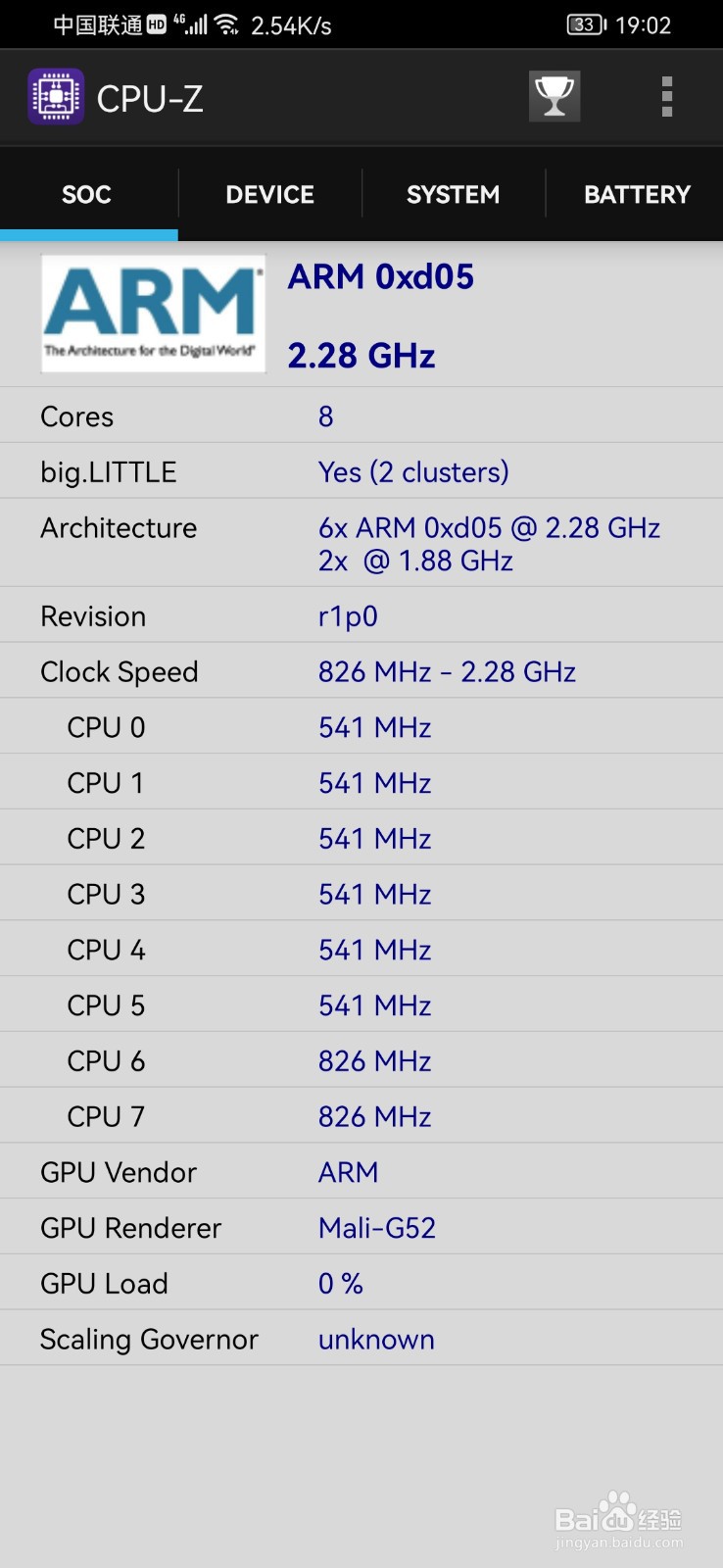Tap the battery status icon
Screen dimensions: 723x1568
586,25
